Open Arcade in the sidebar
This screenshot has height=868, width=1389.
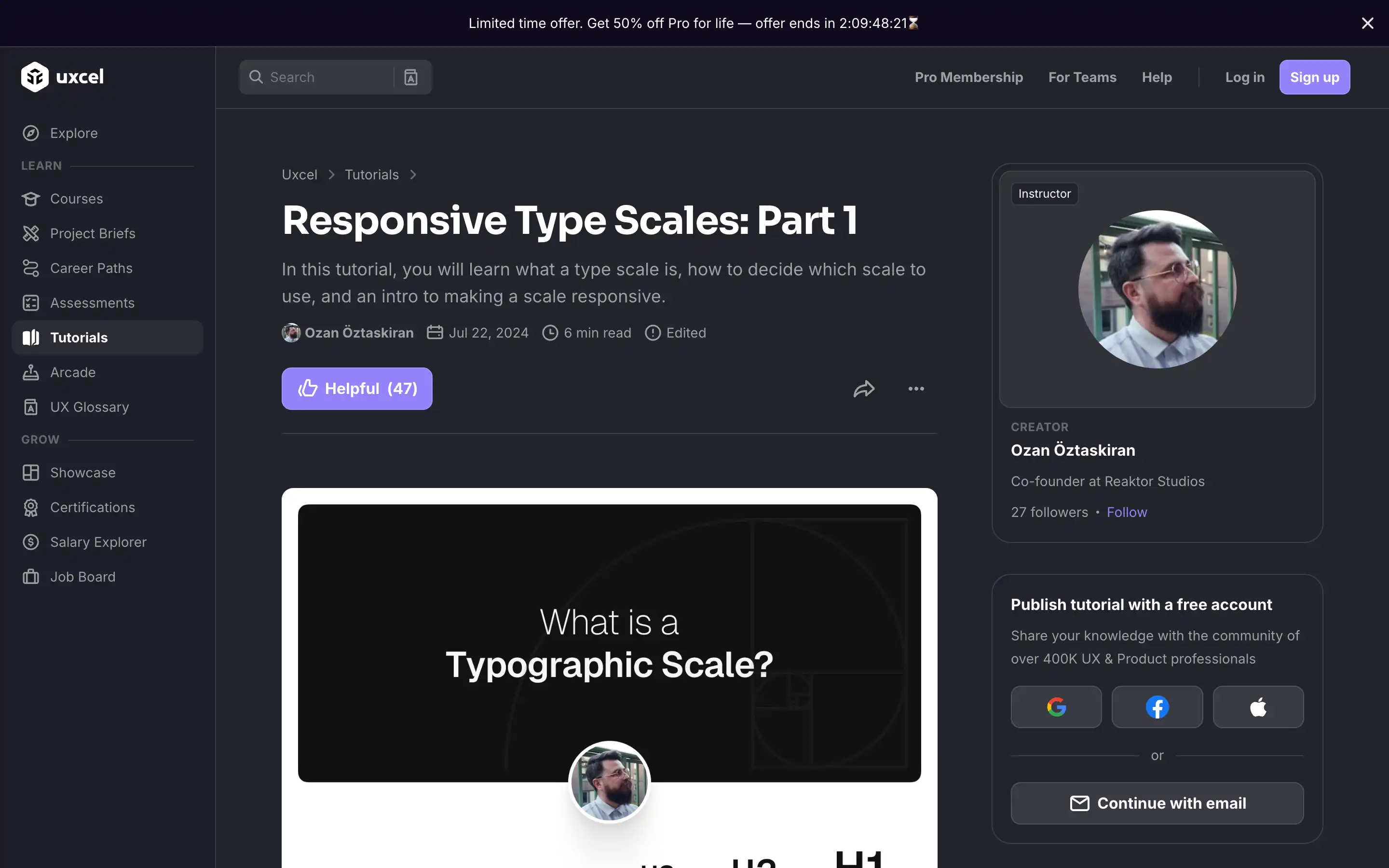point(108,373)
